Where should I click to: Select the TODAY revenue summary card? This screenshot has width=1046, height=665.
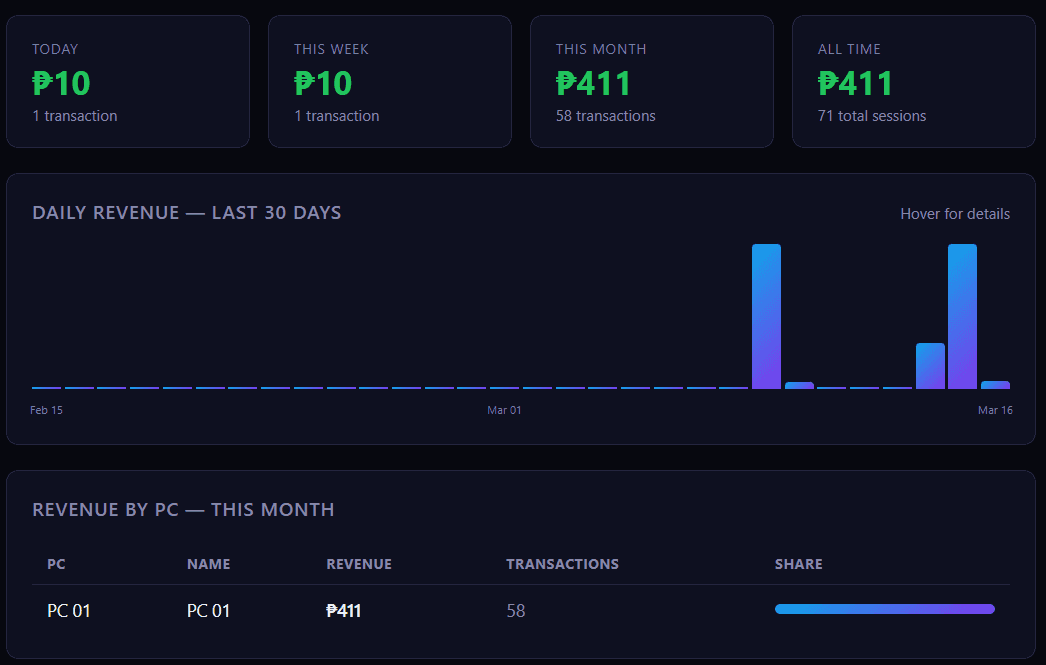click(x=127, y=81)
